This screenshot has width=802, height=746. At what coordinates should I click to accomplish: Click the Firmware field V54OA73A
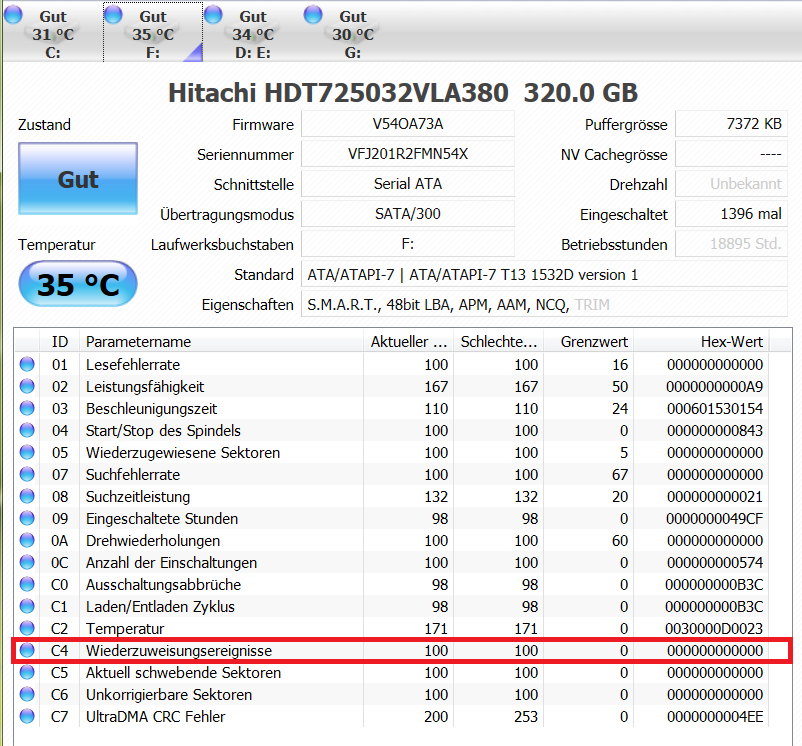(x=408, y=124)
